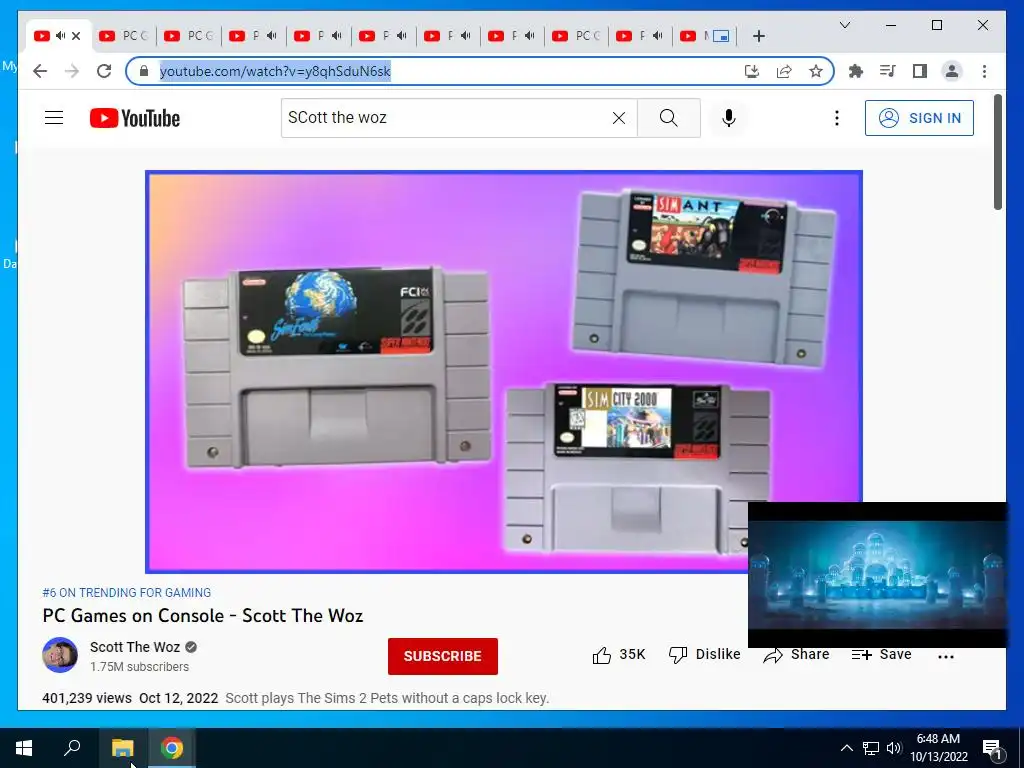This screenshot has width=1024, height=768.
Task: Click the page's vertical scrollbar thumb
Action: click(x=998, y=152)
